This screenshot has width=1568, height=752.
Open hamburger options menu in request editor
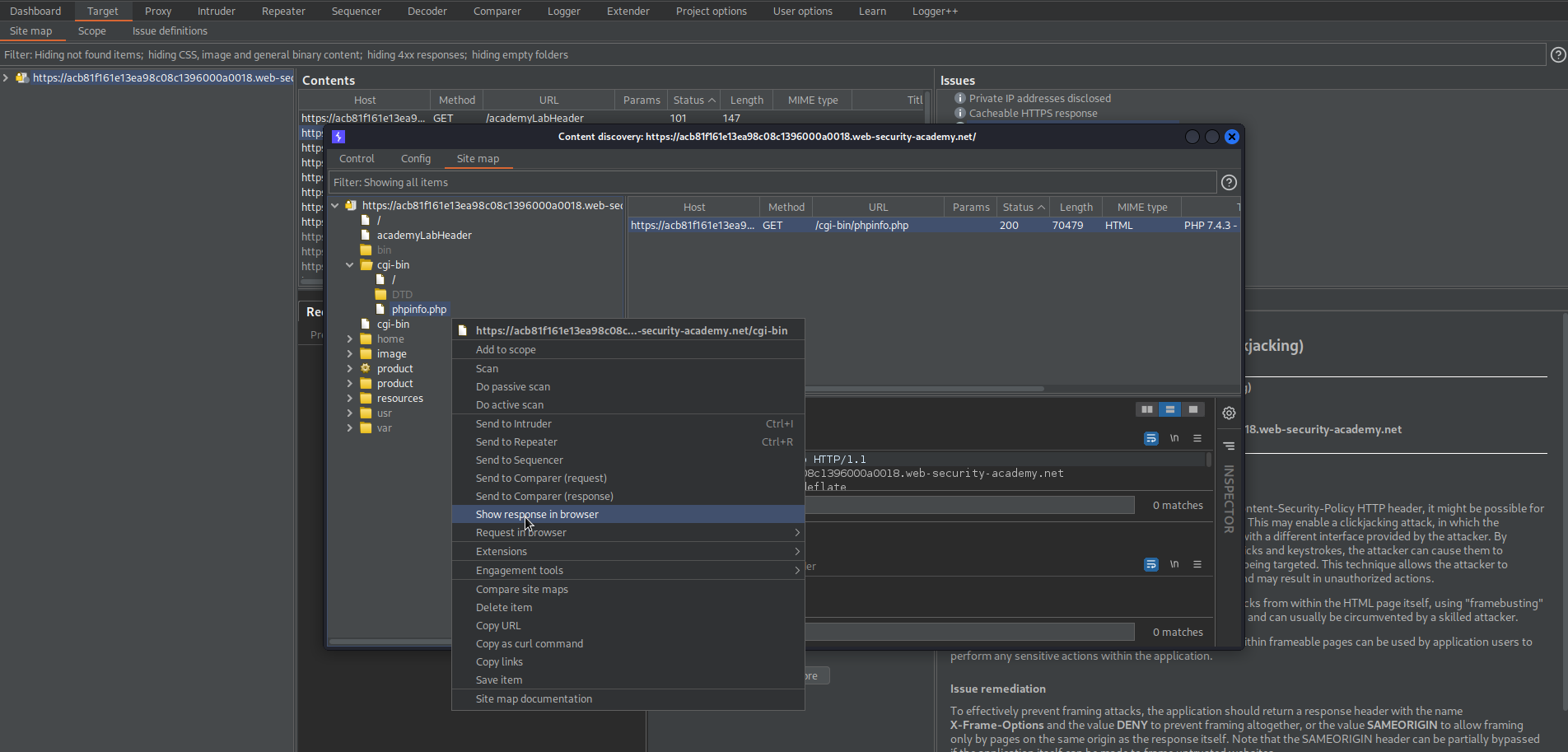click(1197, 438)
